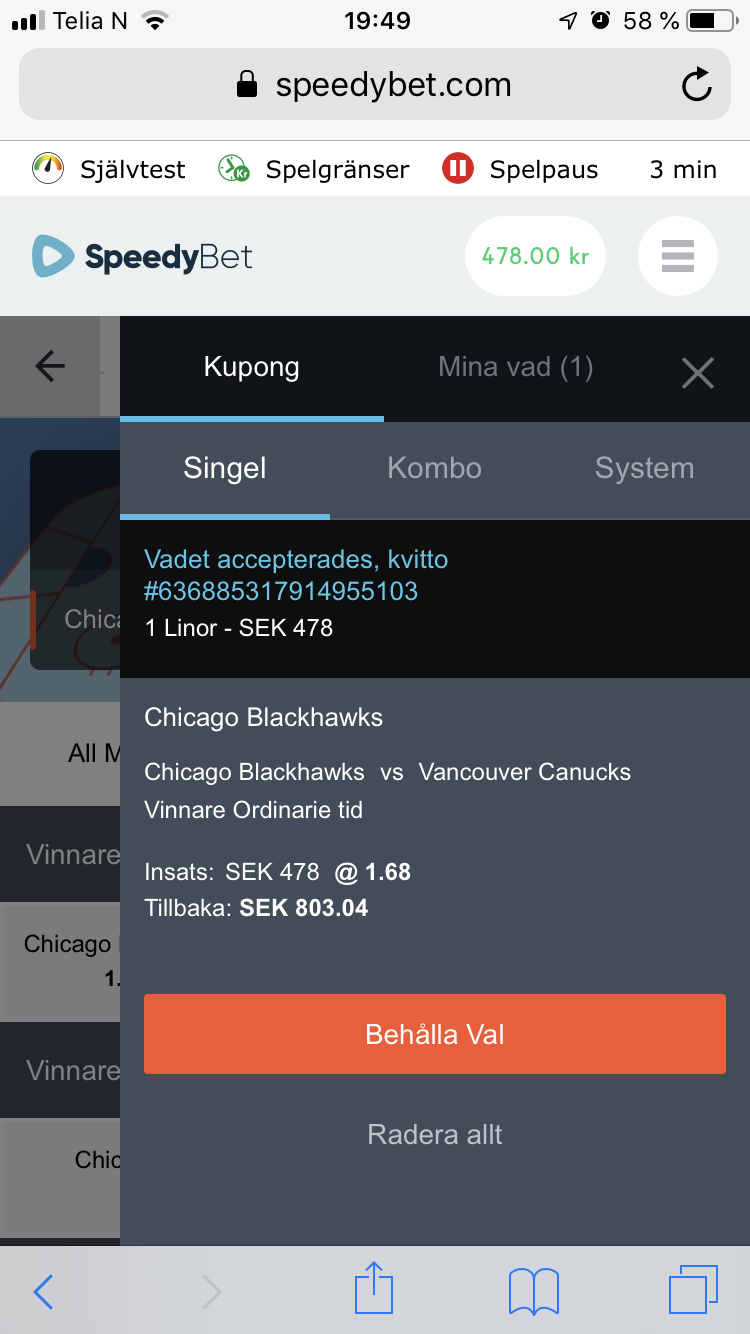This screenshot has height=1334, width=750.
Task: Click the SpeedyBet logo
Action: click(142, 256)
